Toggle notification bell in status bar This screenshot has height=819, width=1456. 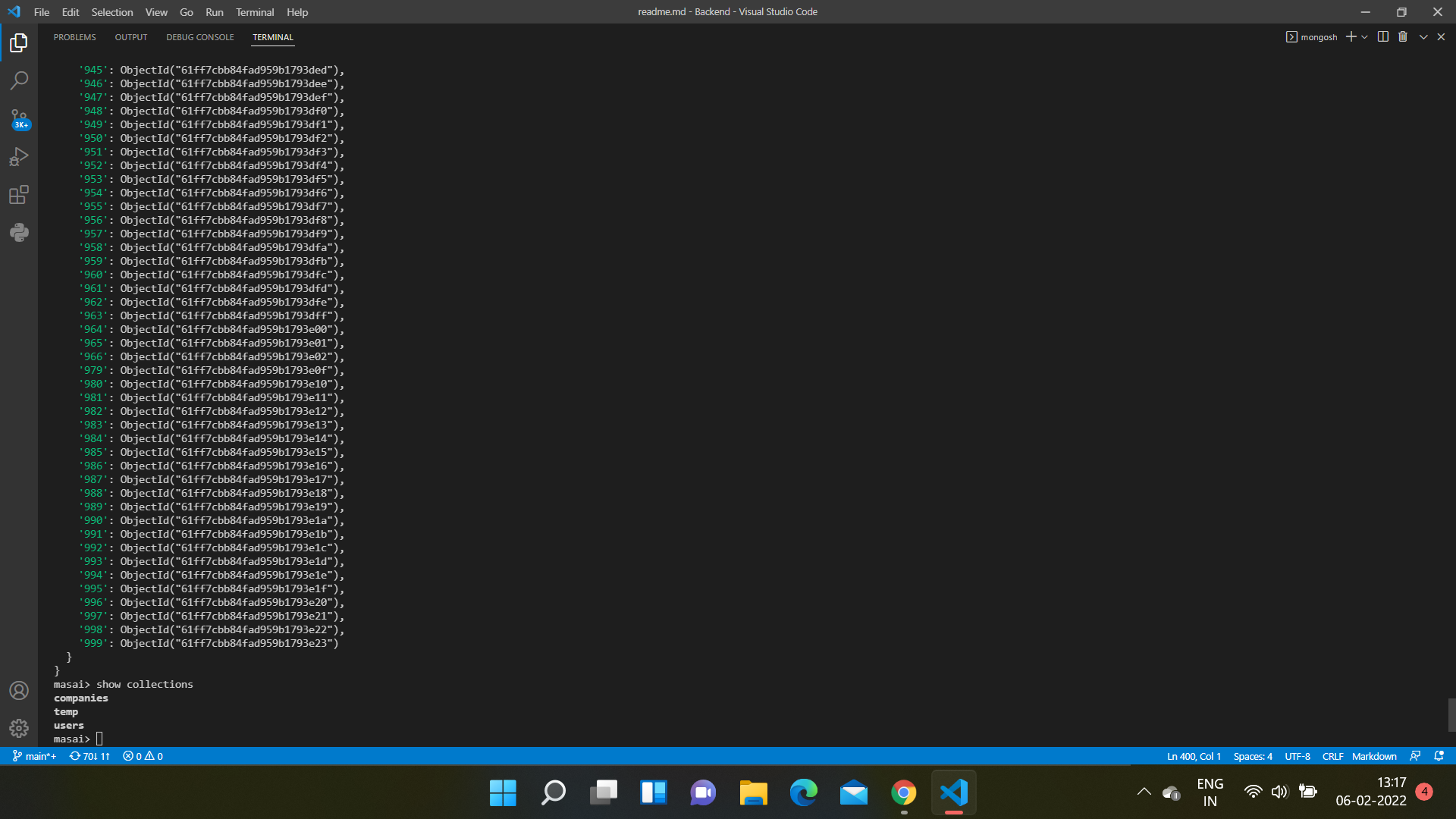click(1439, 756)
